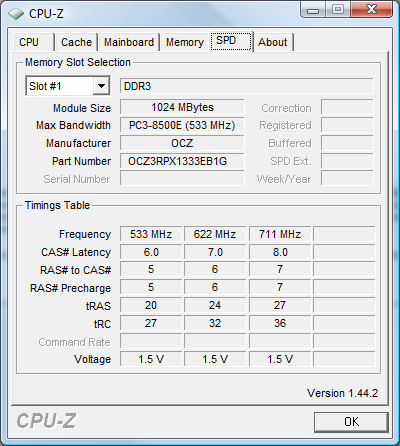Click the OK button

351,422
